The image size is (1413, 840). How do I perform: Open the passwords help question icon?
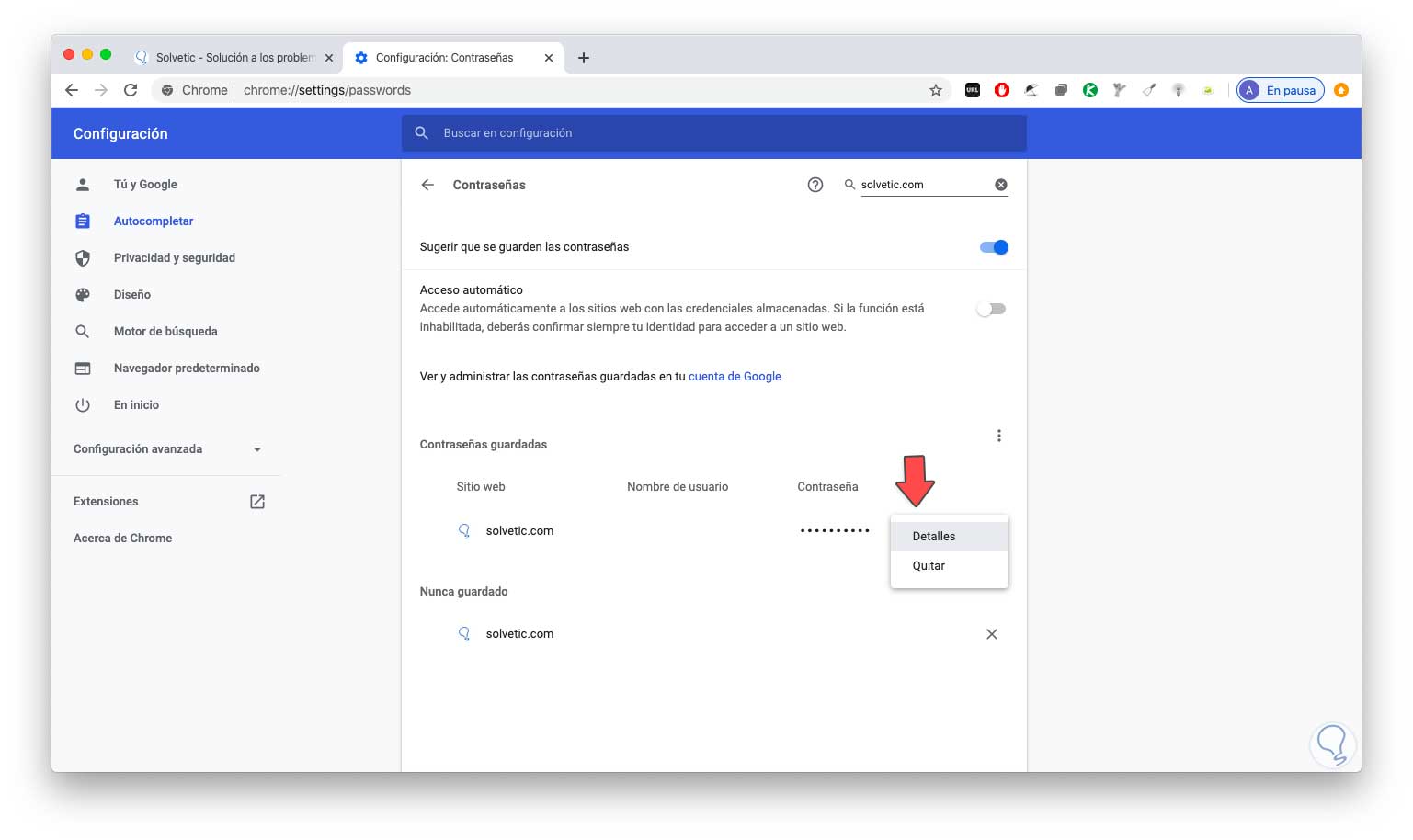point(815,185)
